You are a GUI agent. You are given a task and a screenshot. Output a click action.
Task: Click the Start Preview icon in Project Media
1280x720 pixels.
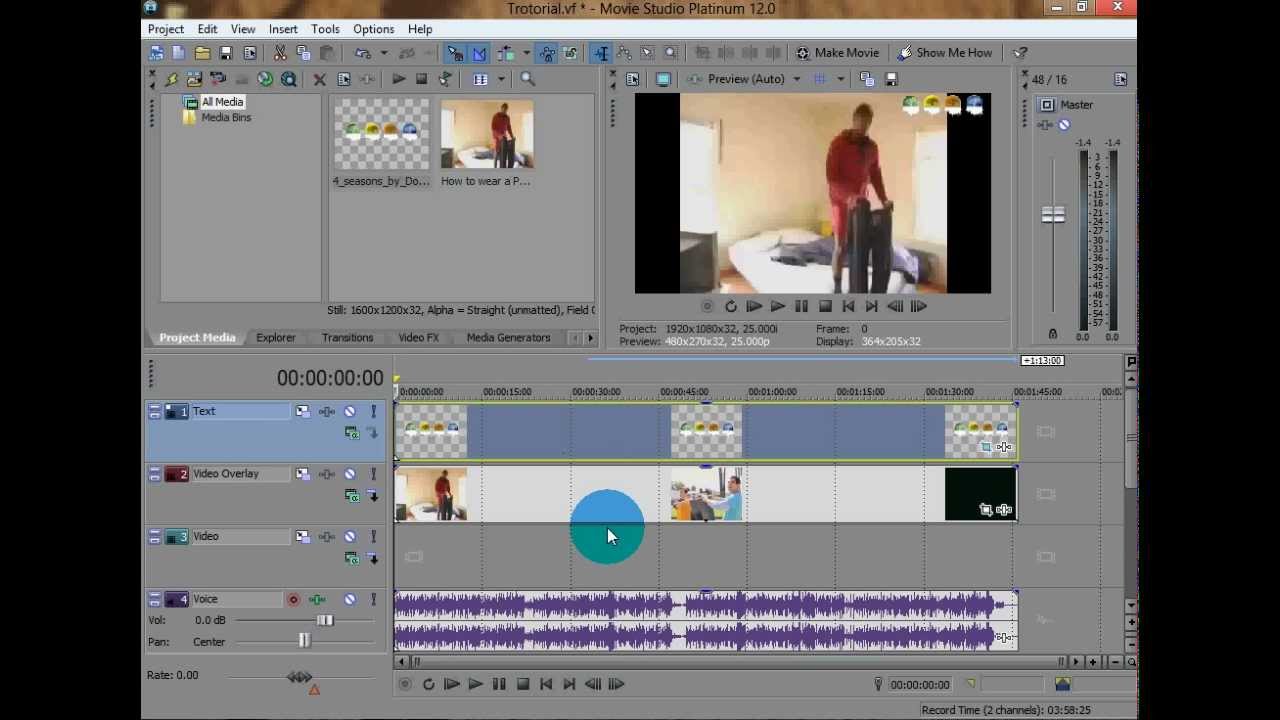tap(398, 79)
